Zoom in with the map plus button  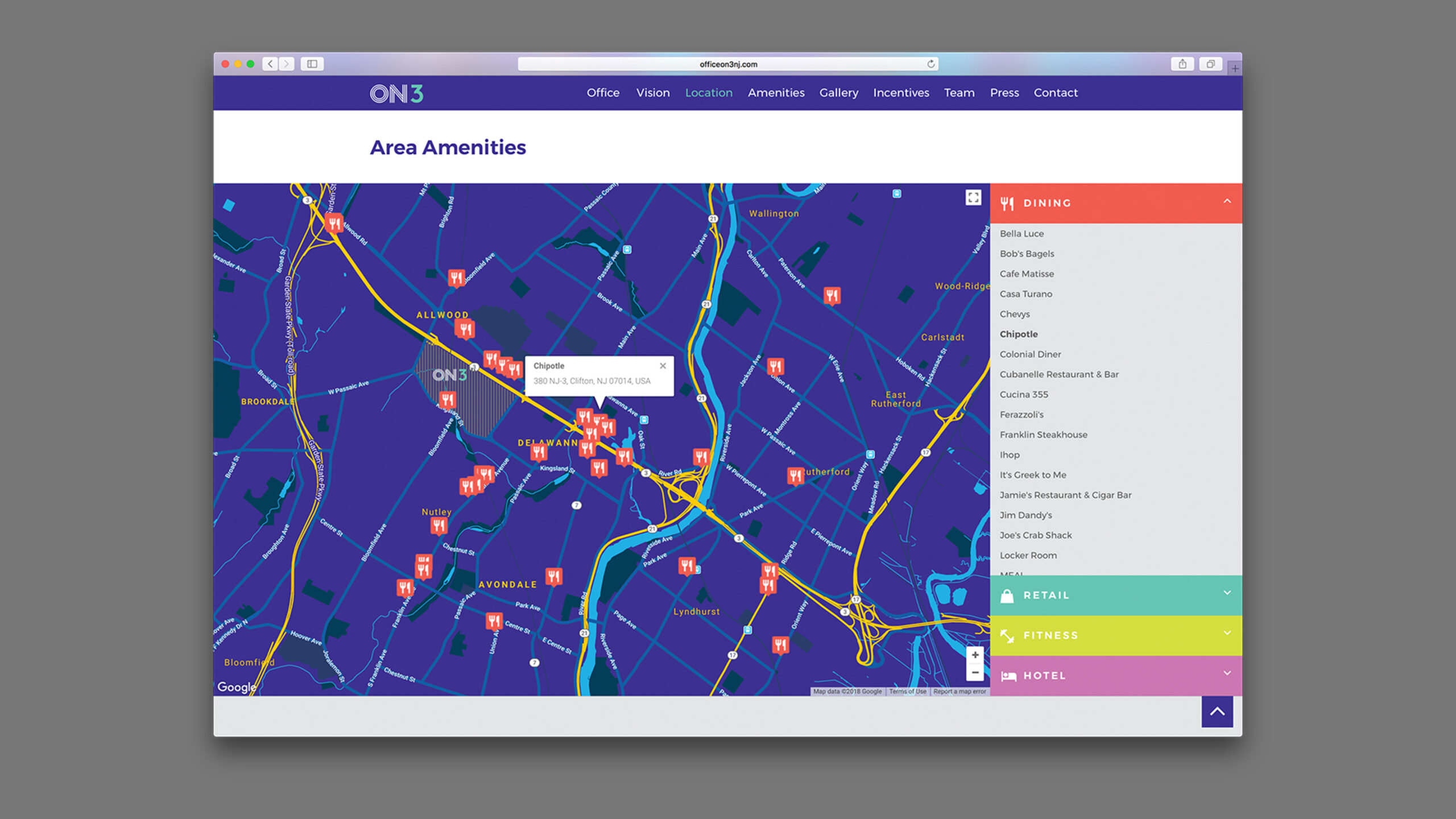[975, 655]
